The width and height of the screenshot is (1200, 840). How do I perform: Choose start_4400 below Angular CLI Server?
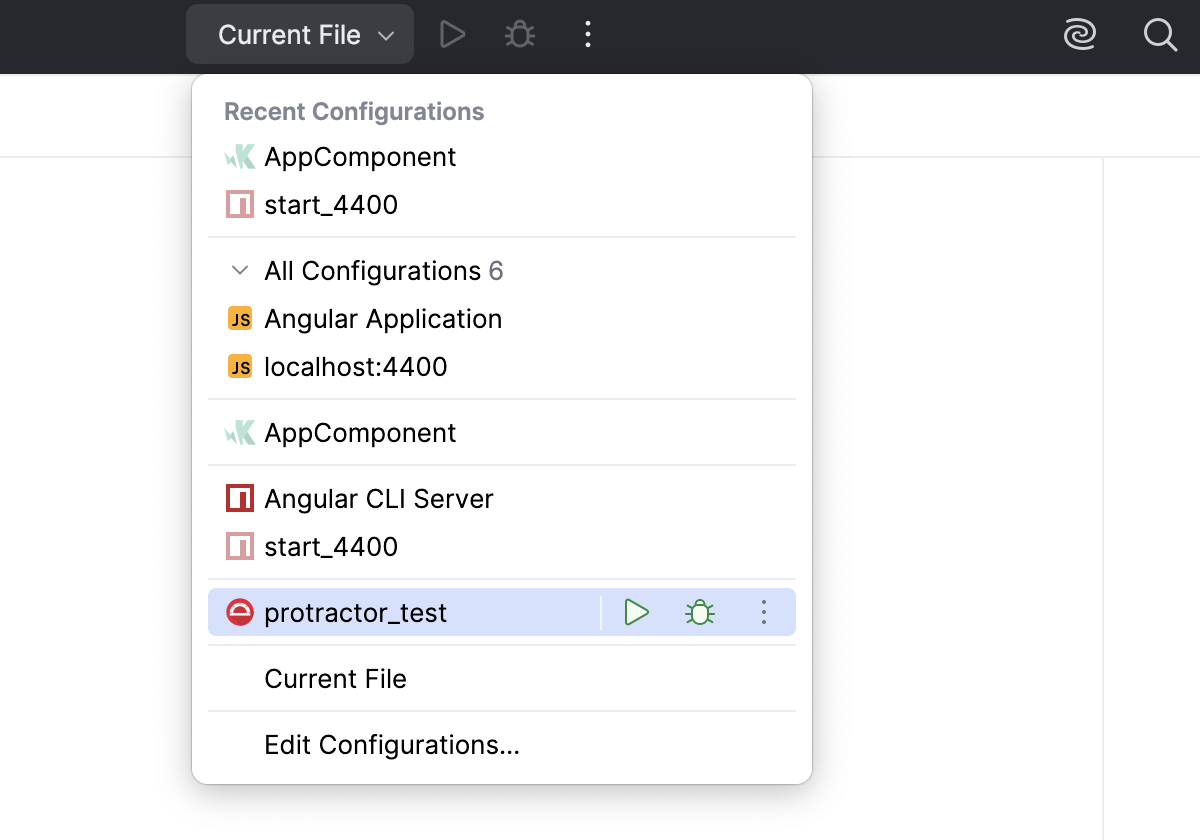pyautogui.click(x=502, y=547)
